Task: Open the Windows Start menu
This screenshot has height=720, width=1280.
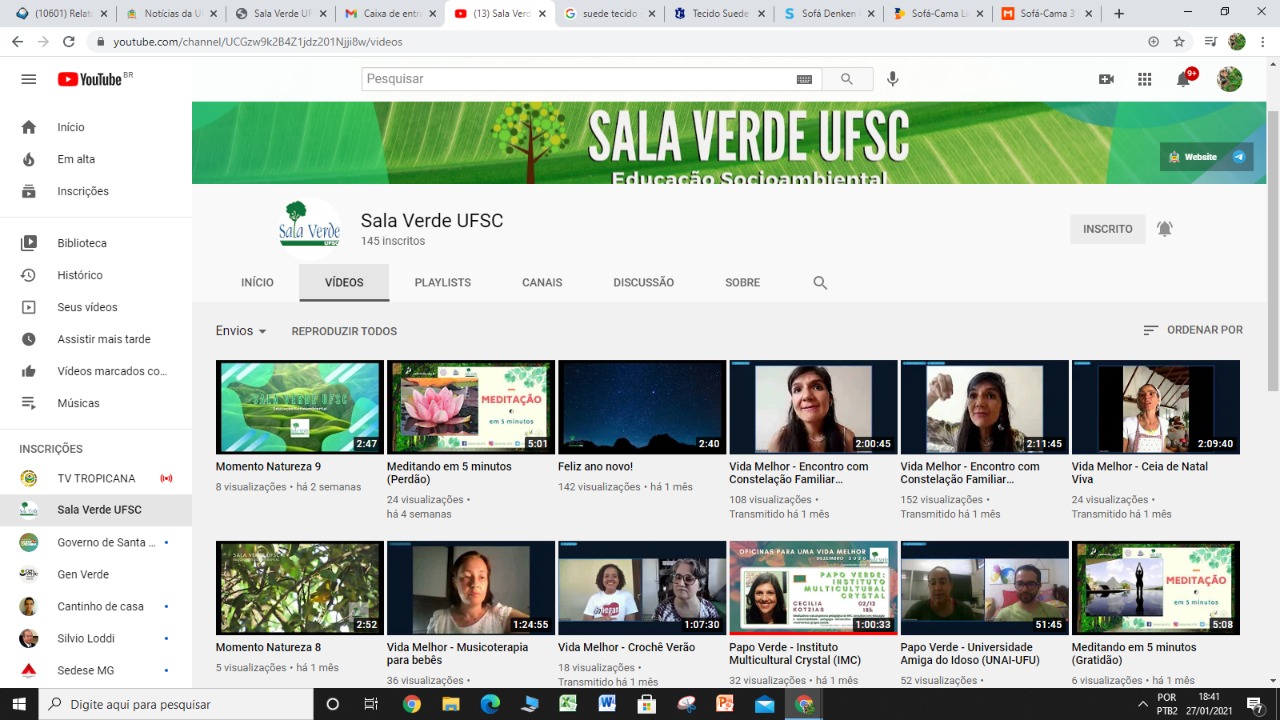Action: (x=18, y=704)
